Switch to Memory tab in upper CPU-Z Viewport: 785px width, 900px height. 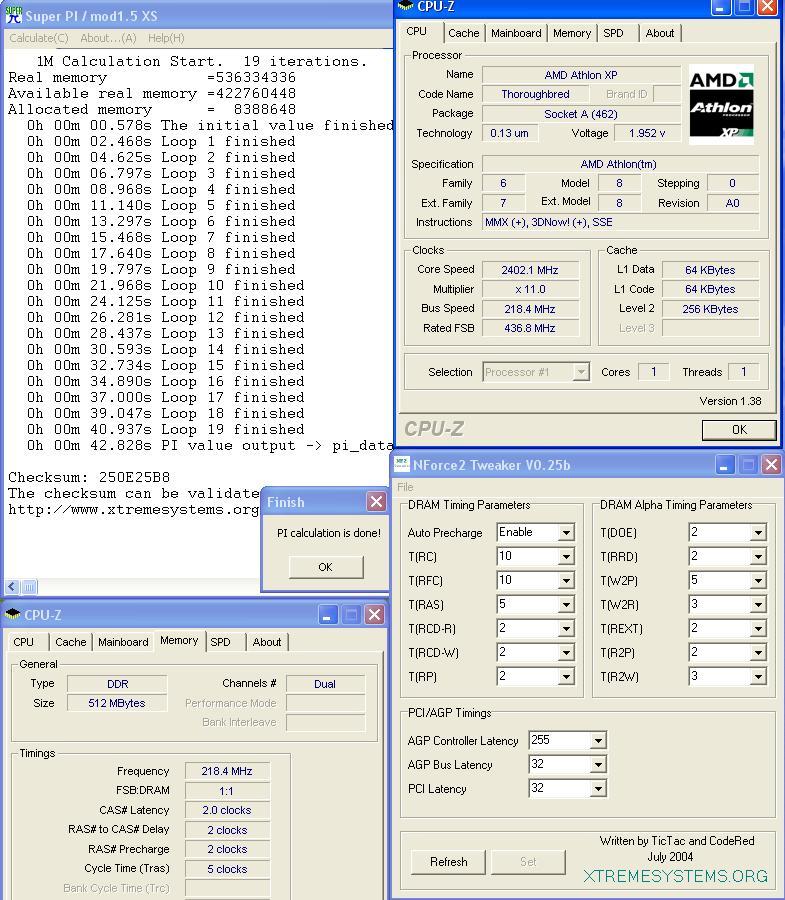click(x=572, y=33)
